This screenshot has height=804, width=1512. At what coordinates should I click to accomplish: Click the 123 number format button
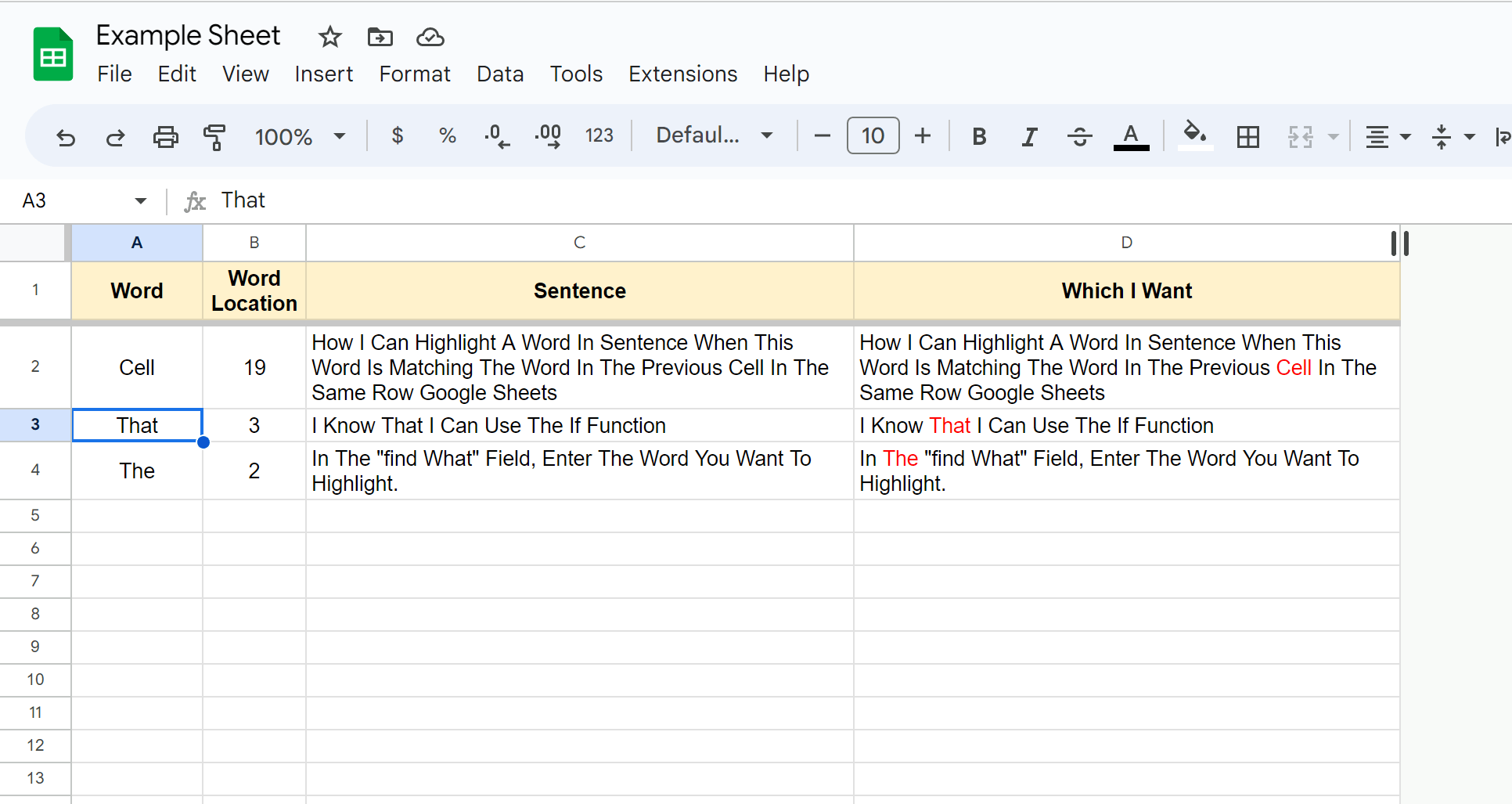point(599,135)
